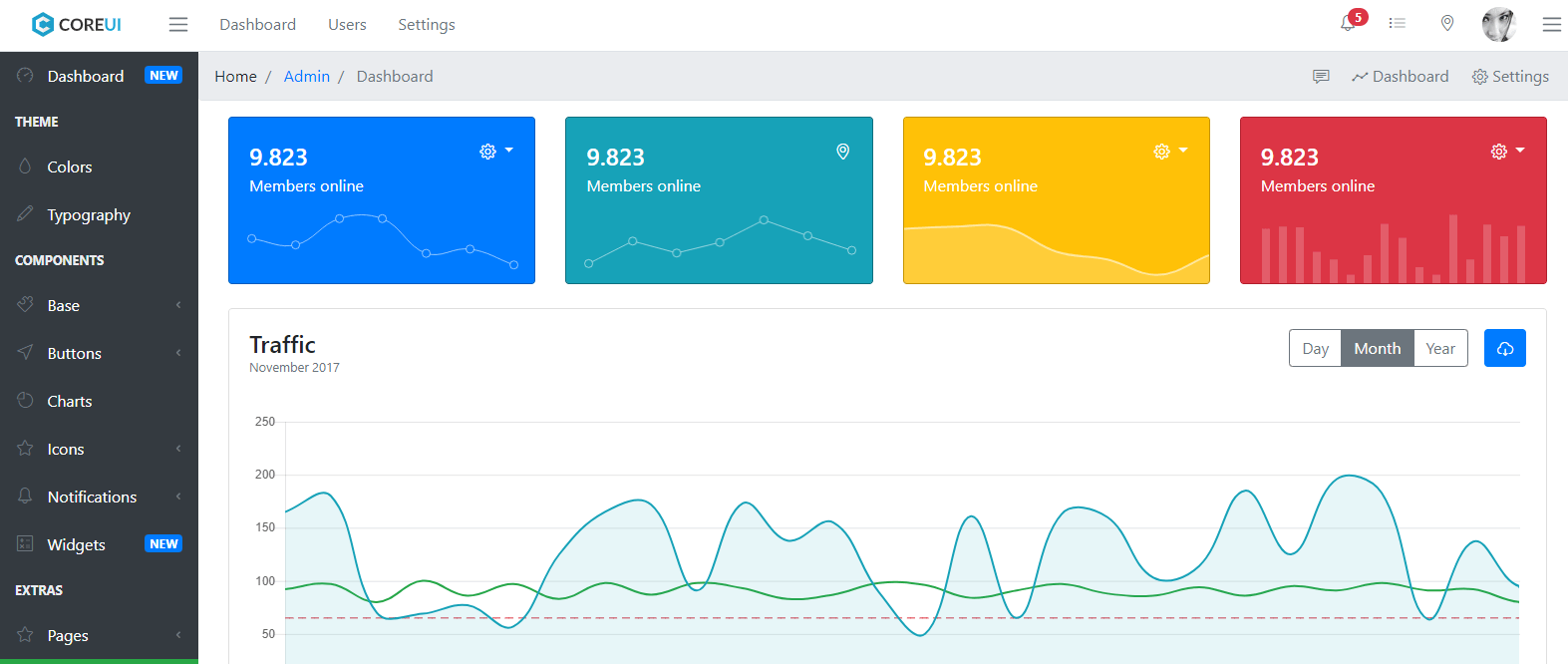Viewport: 1568px width, 664px height.
Task: Open Settings in top navigation
Action: [x=427, y=24]
